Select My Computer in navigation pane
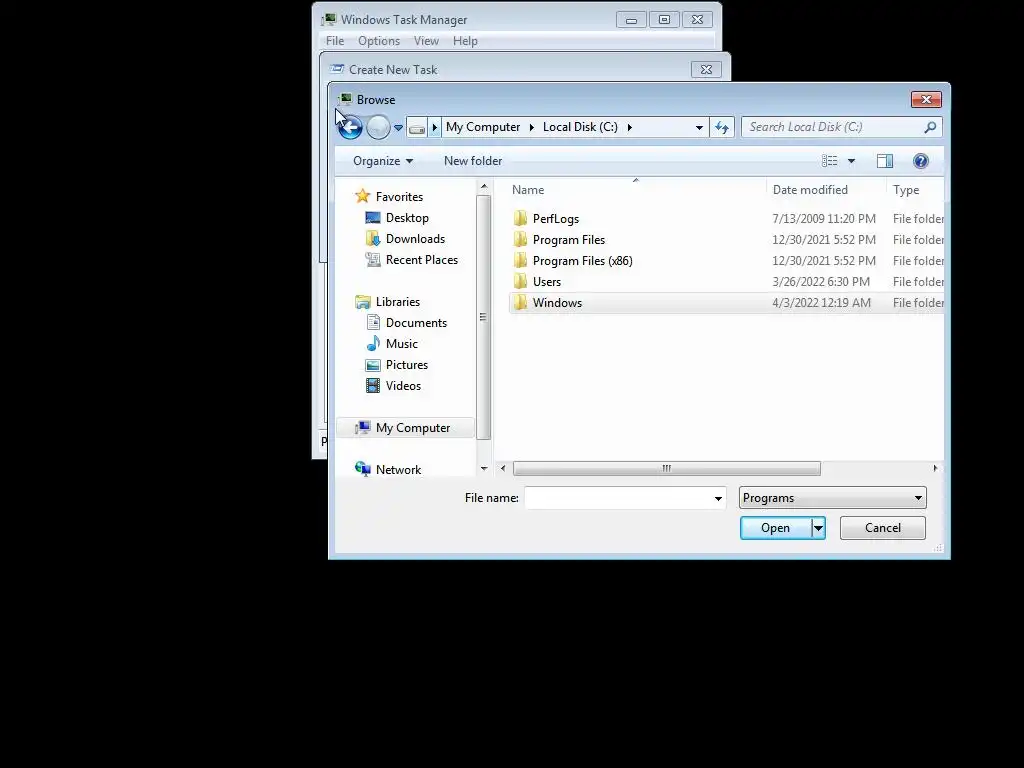 tap(413, 428)
